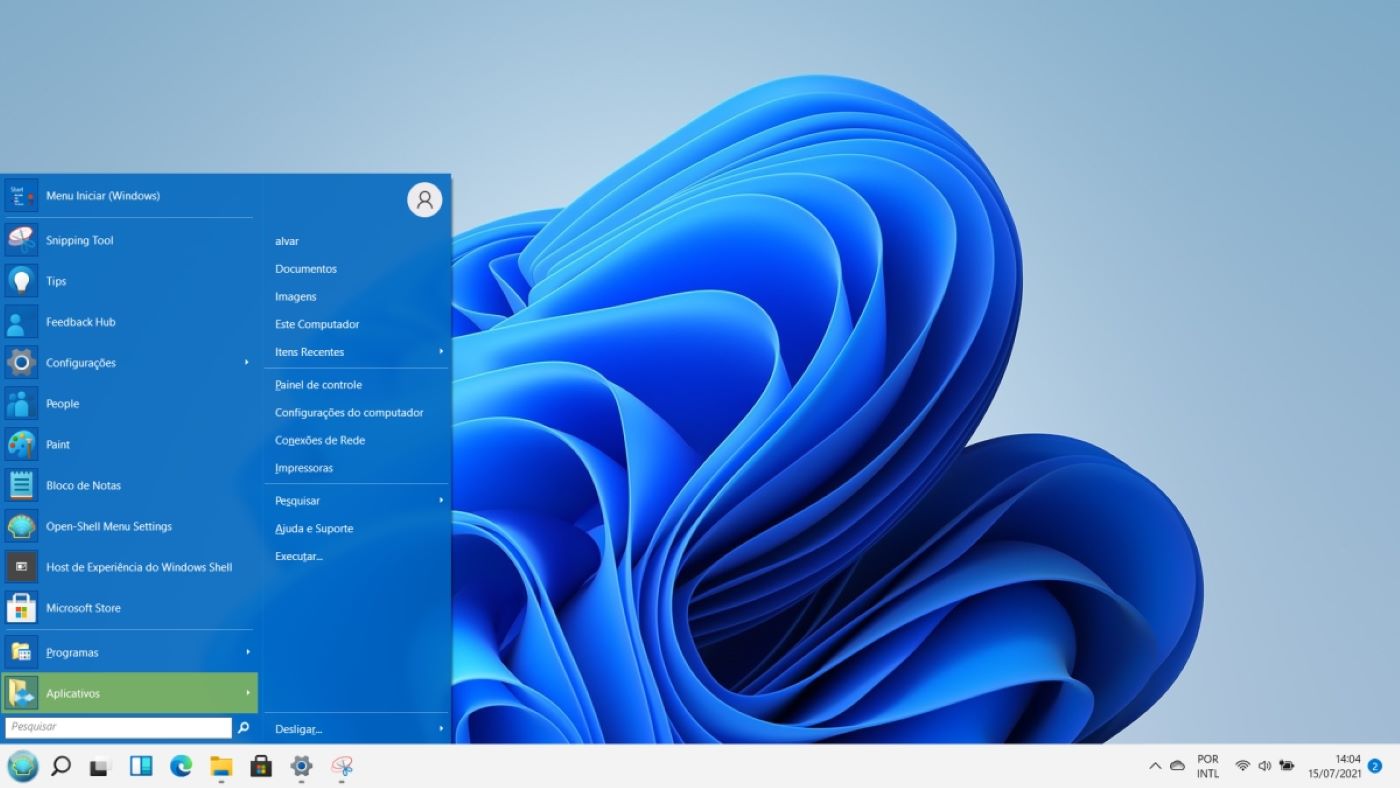Screen dimensions: 1400x788
Task: Click the Open-Shell start button on the taskbar
Action: [x=22, y=766]
